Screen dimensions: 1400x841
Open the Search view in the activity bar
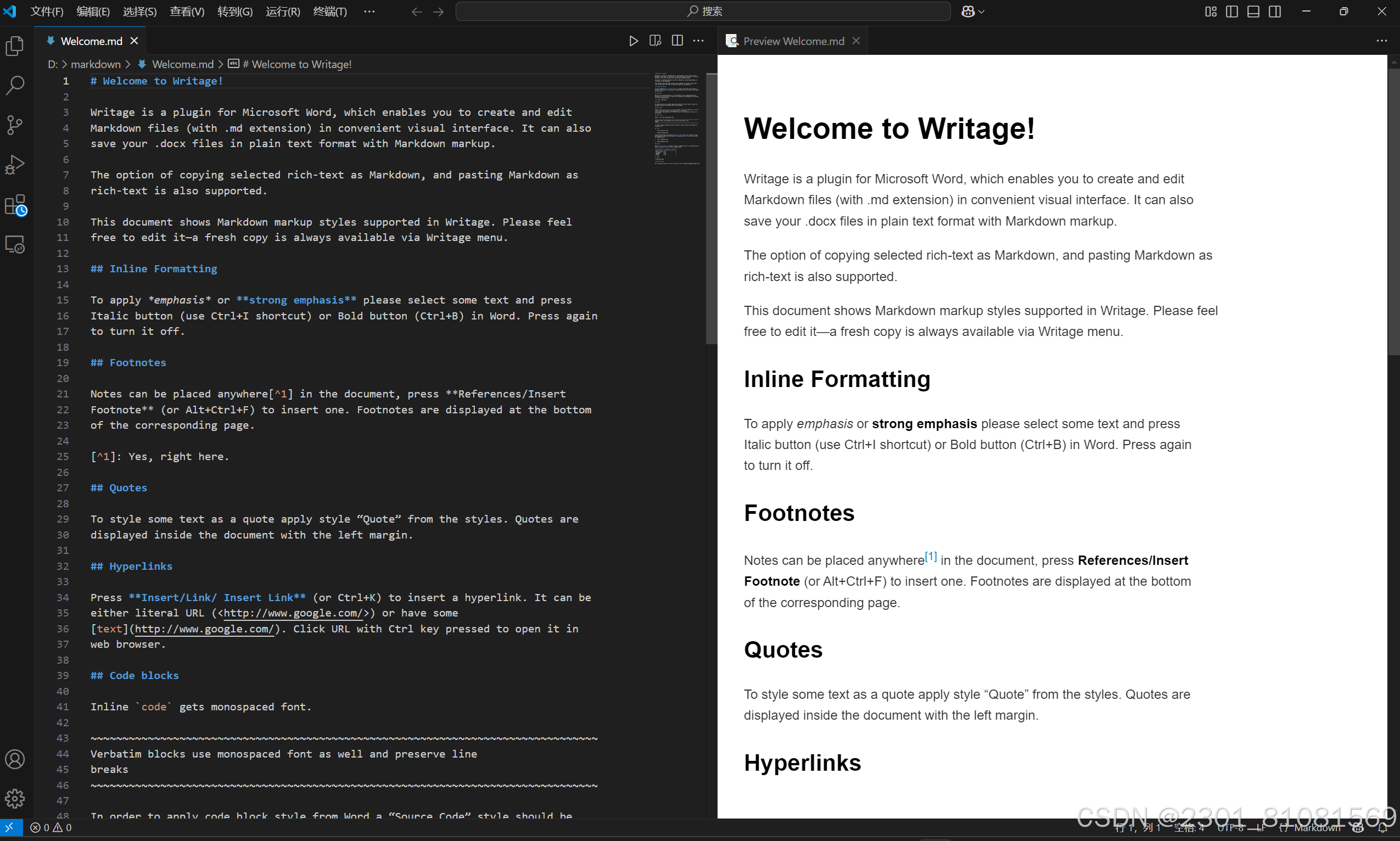click(15, 85)
